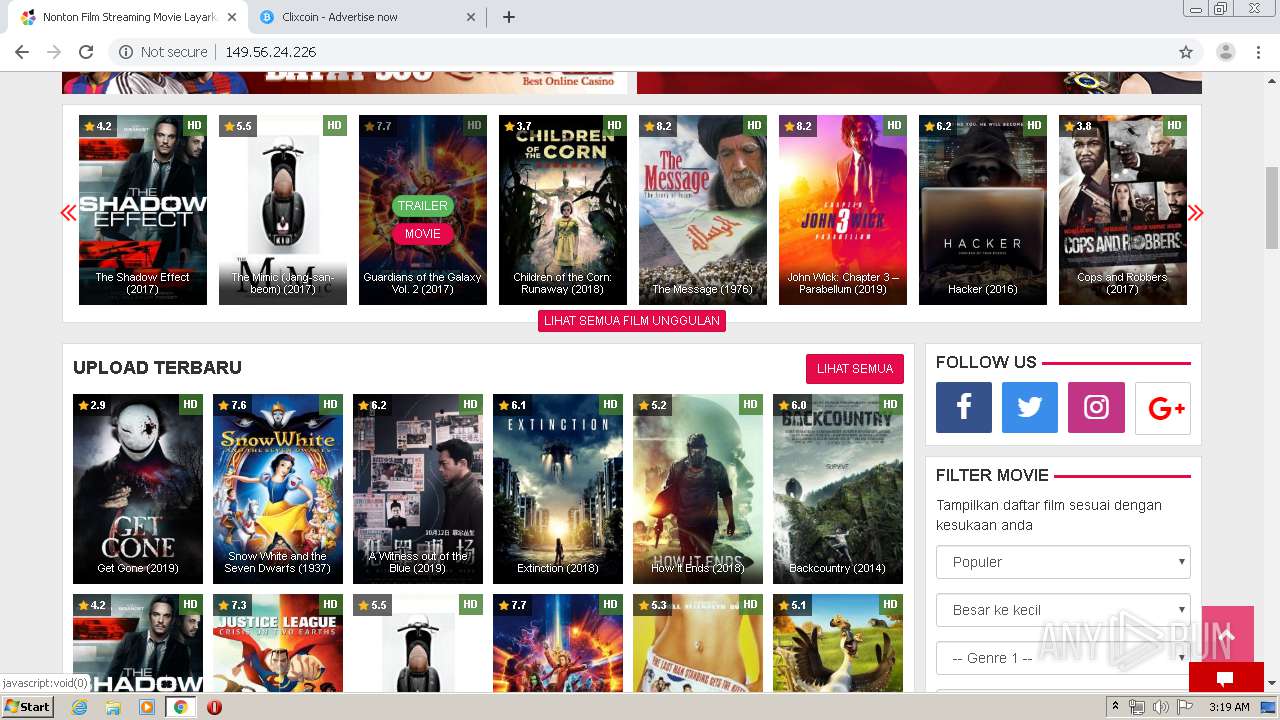Open the Justice League poster rated 7.3
Screen dimensions: 1280x720
278,643
